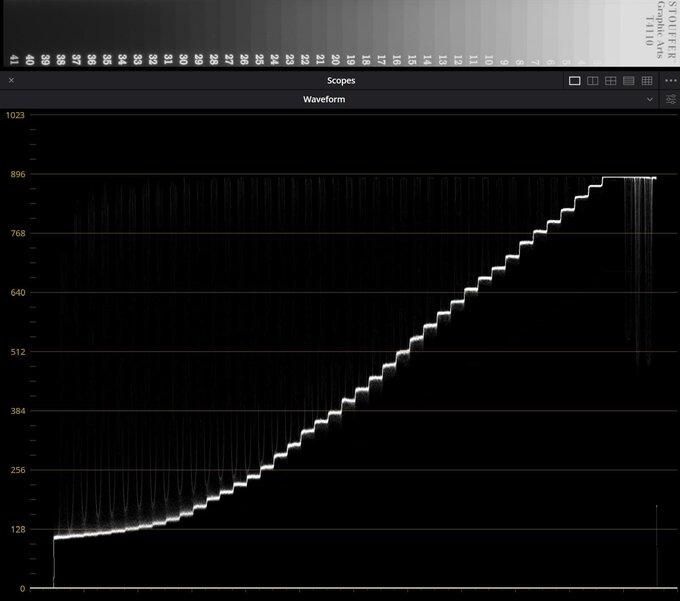Image resolution: width=680 pixels, height=601 pixels.
Task: Open the Waveform settings sliders icon
Action: [670, 99]
